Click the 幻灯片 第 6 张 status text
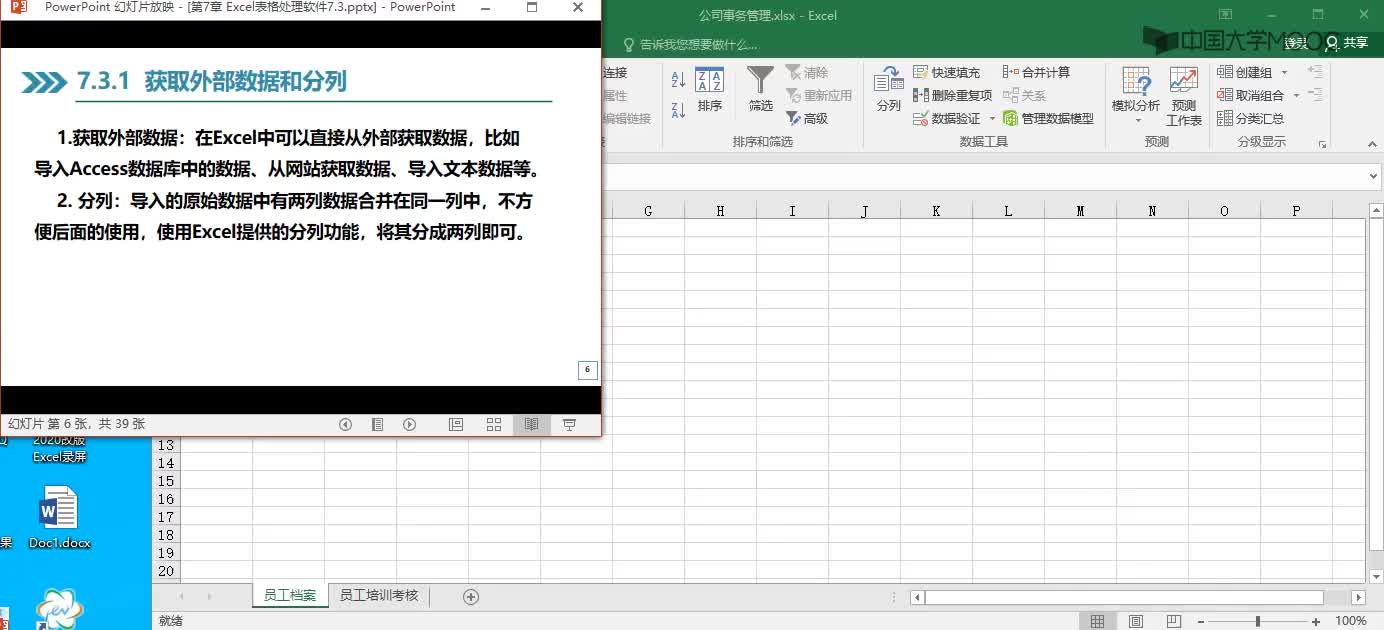The height and width of the screenshot is (630, 1384). [77, 424]
